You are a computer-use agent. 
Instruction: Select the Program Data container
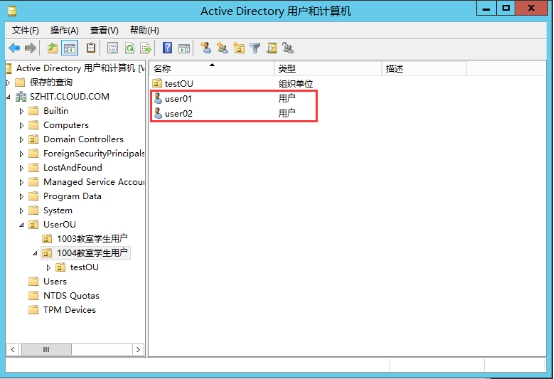[72, 196]
